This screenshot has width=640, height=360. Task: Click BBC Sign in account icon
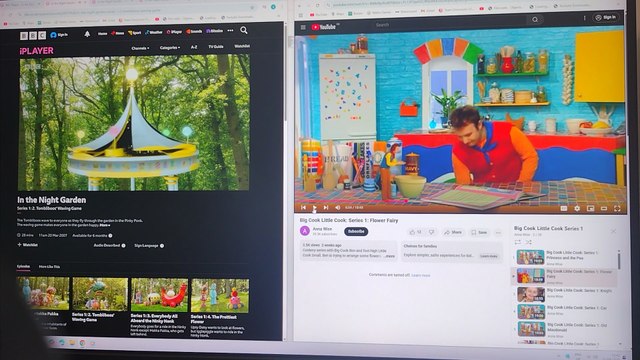[x=59, y=35]
